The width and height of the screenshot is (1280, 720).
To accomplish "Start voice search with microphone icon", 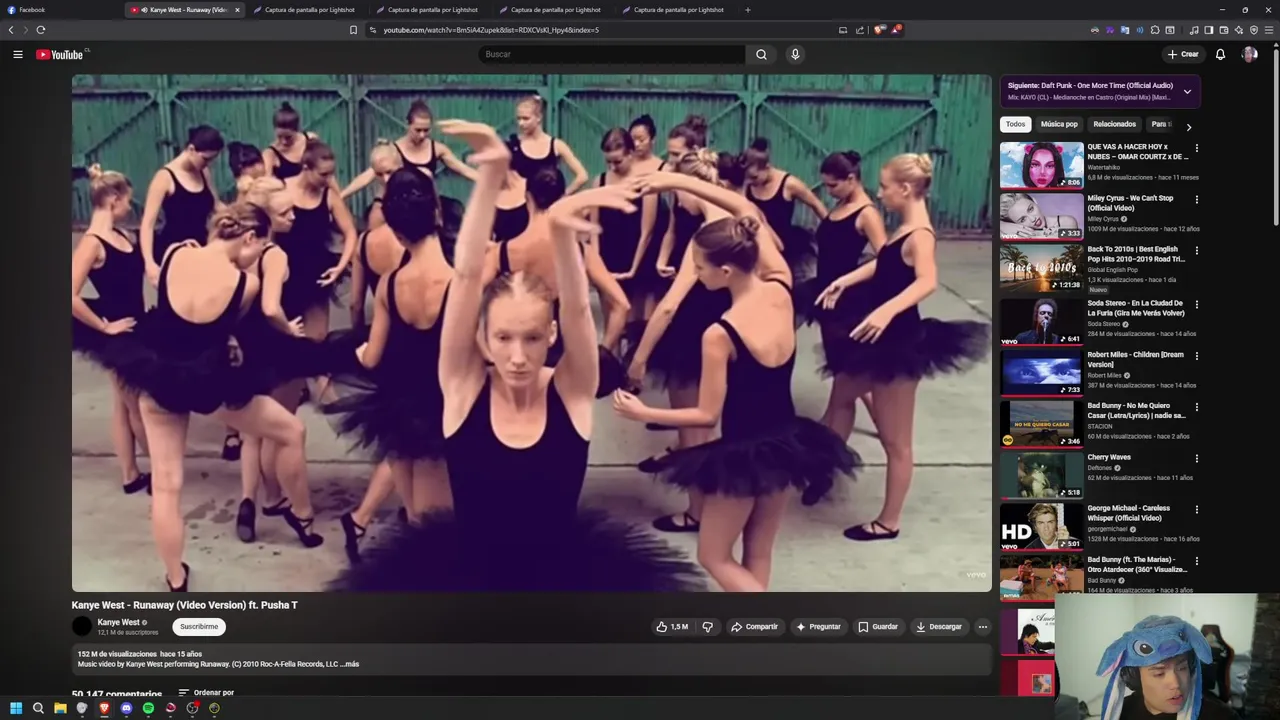I will click(x=795, y=54).
